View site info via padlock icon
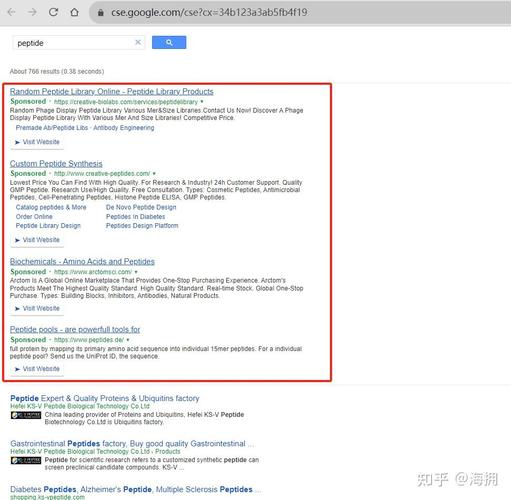The height and width of the screenshot is (500, 511). (x=100, y=13)
